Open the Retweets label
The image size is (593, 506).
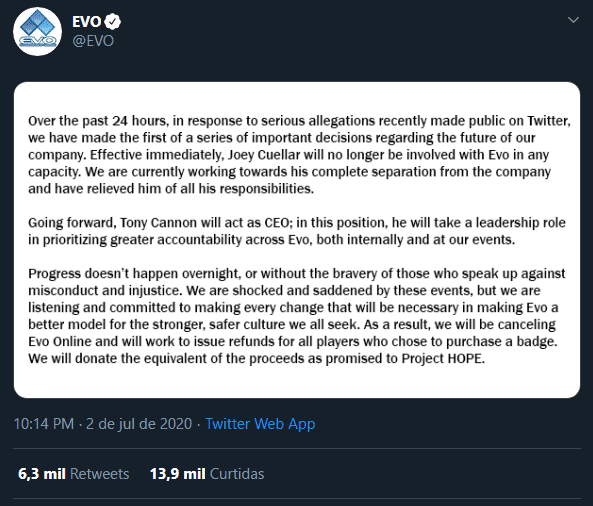[x=99, y=474]
